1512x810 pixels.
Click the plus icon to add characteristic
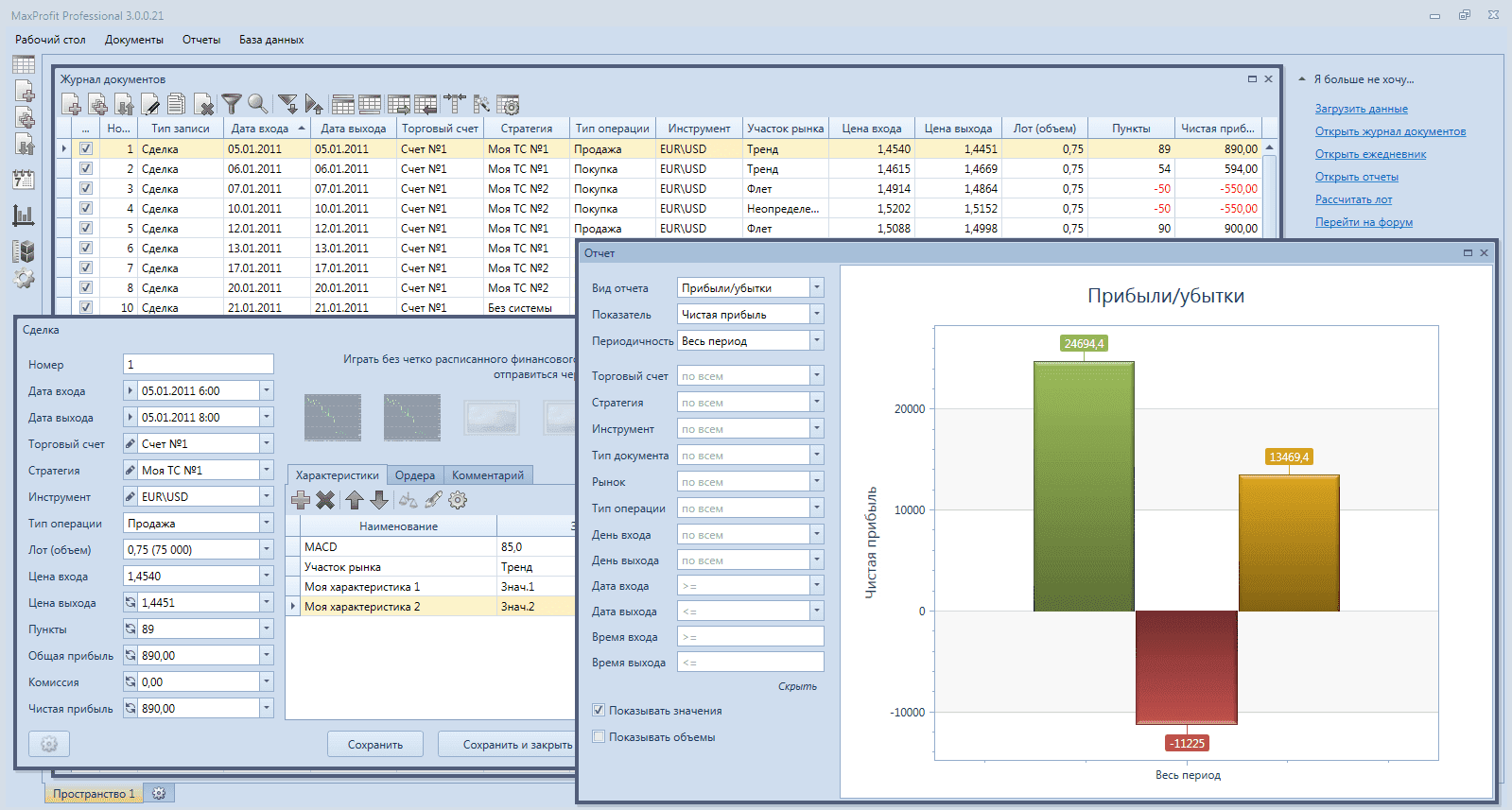click(301, 500)
